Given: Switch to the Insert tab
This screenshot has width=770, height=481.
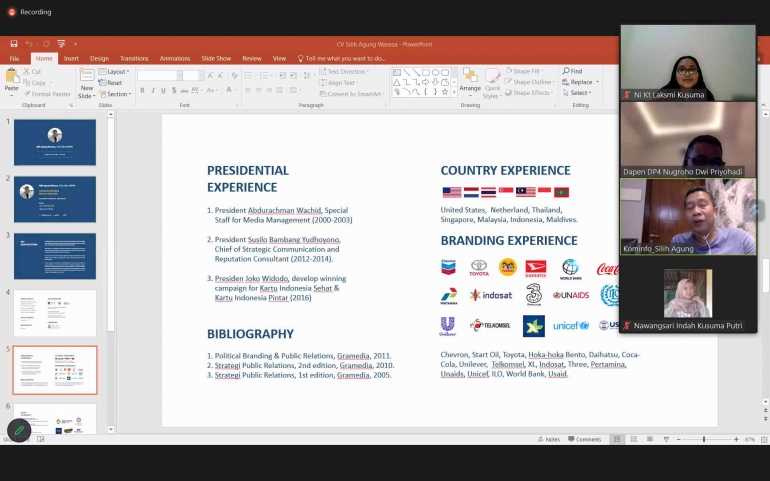Looking at the screenshot, I should click(x=71, y=58).
